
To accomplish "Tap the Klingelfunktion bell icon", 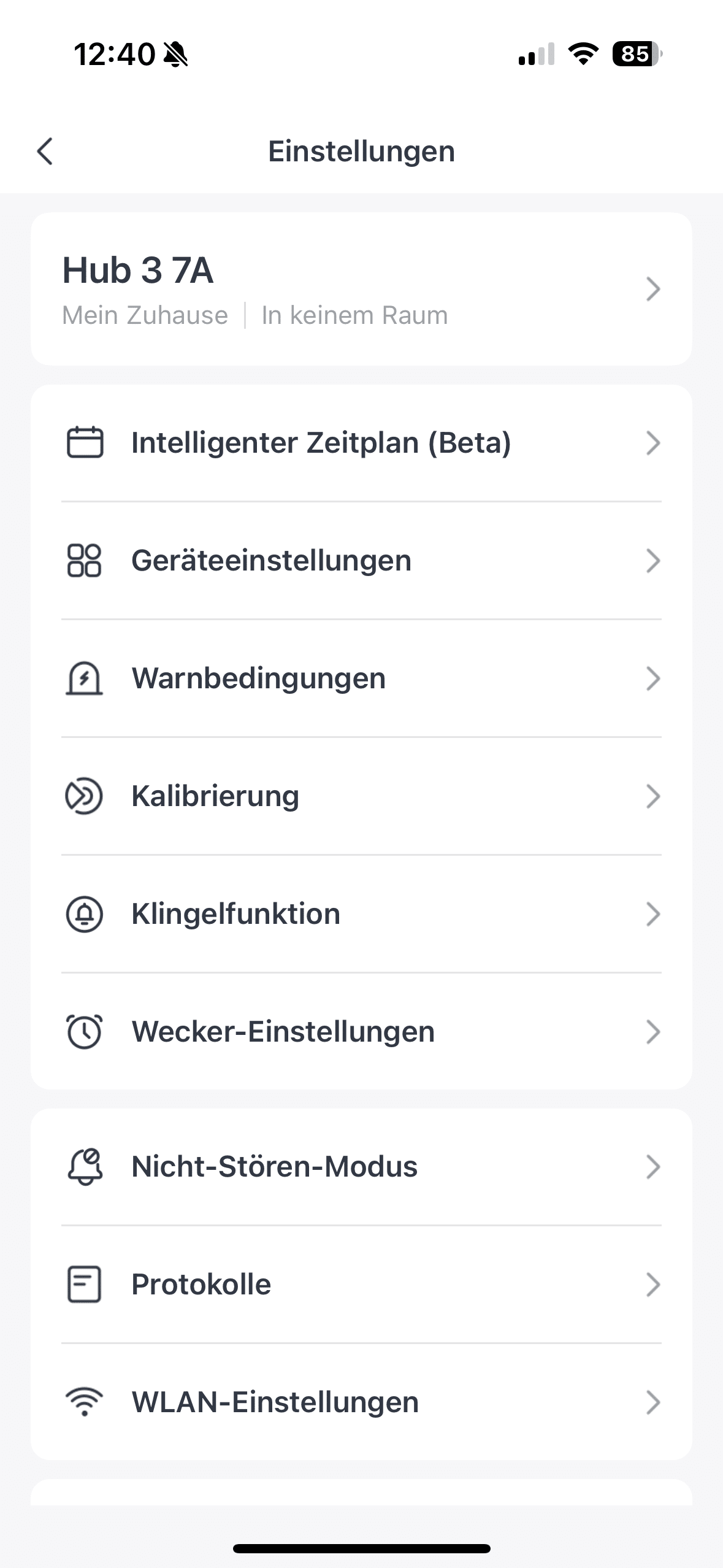I will (85, 913).
